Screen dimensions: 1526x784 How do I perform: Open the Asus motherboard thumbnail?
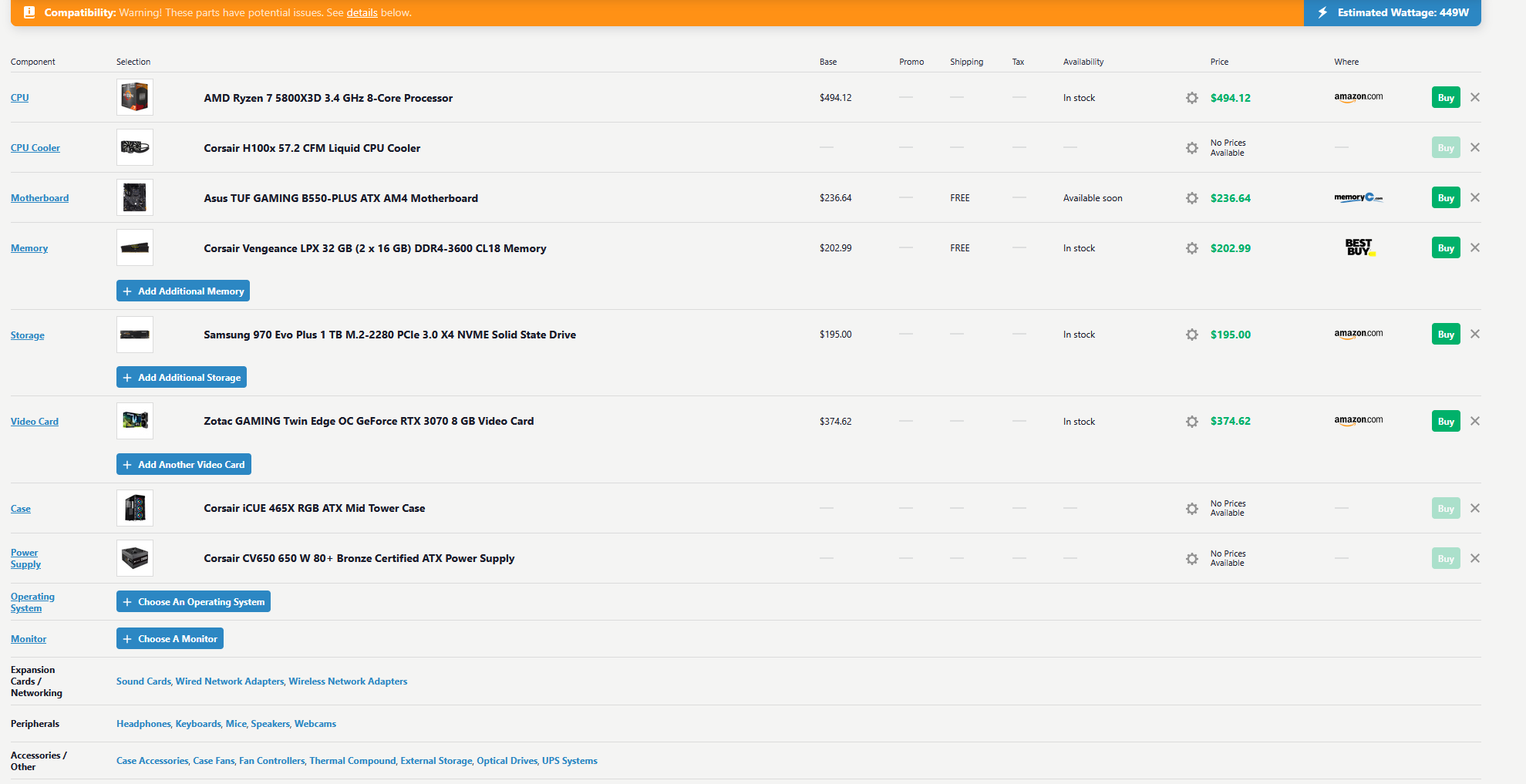click(x=135, y=197)
